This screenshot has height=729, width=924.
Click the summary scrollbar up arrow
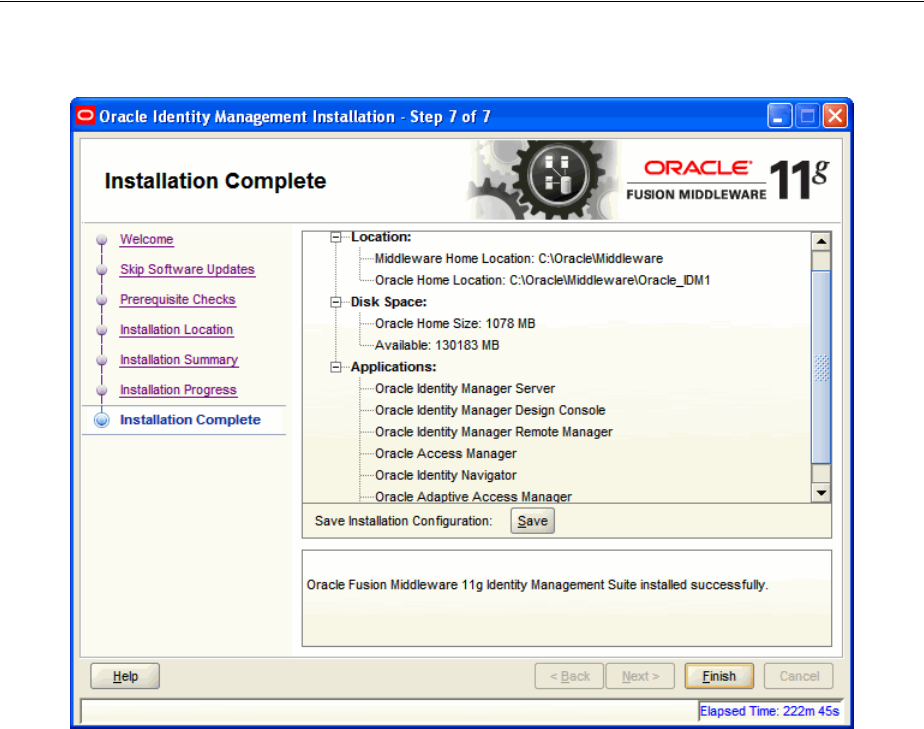pyautogui.click(x=821, y=241)
